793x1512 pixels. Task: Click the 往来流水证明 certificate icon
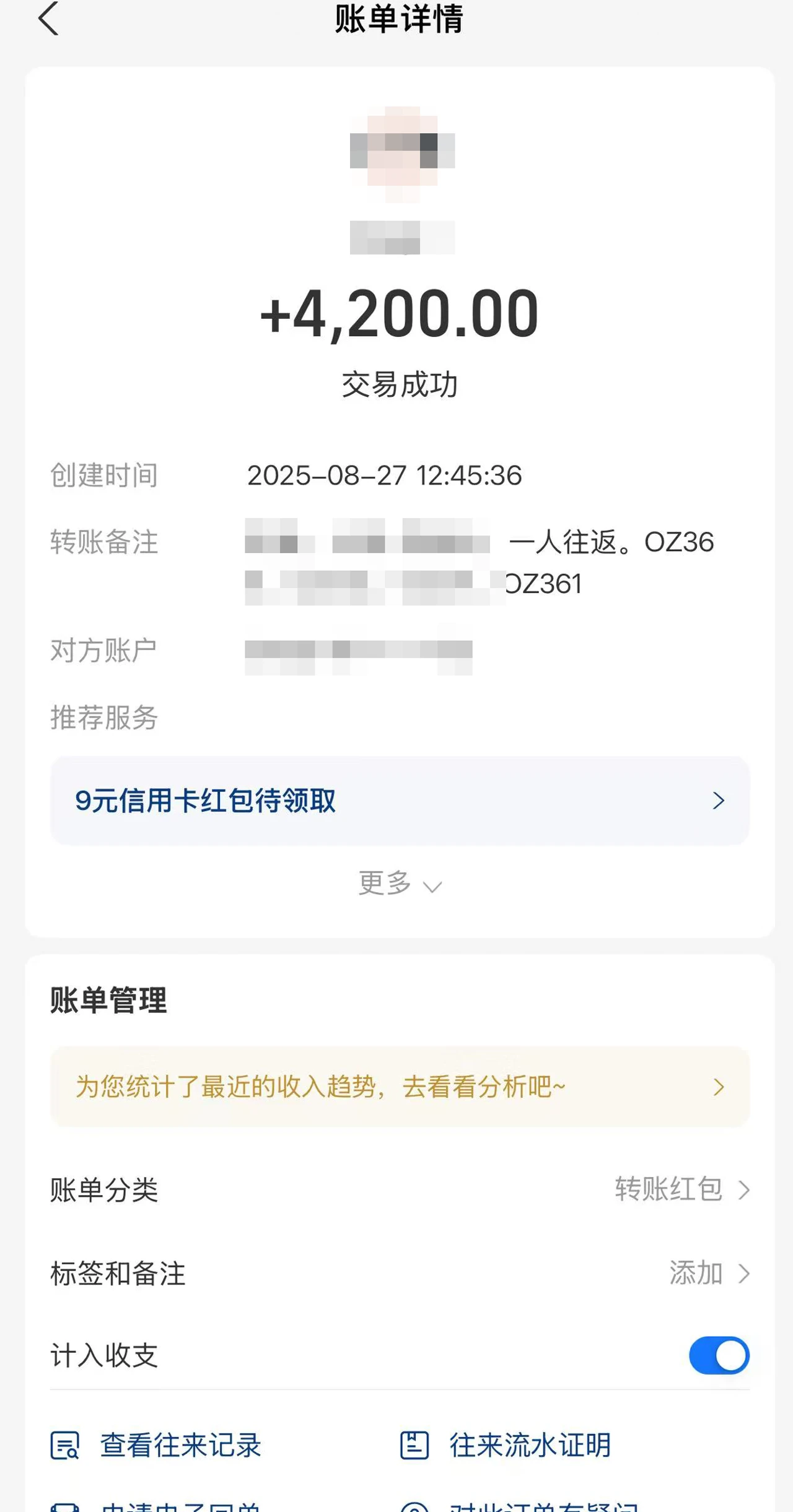click(x=414, y=1445)
